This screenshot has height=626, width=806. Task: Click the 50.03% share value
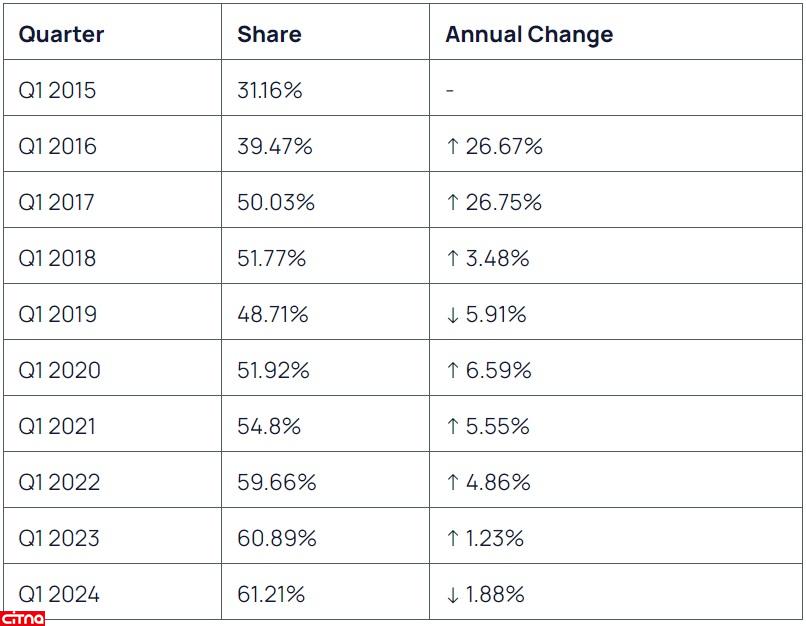(x=276, y=203)
